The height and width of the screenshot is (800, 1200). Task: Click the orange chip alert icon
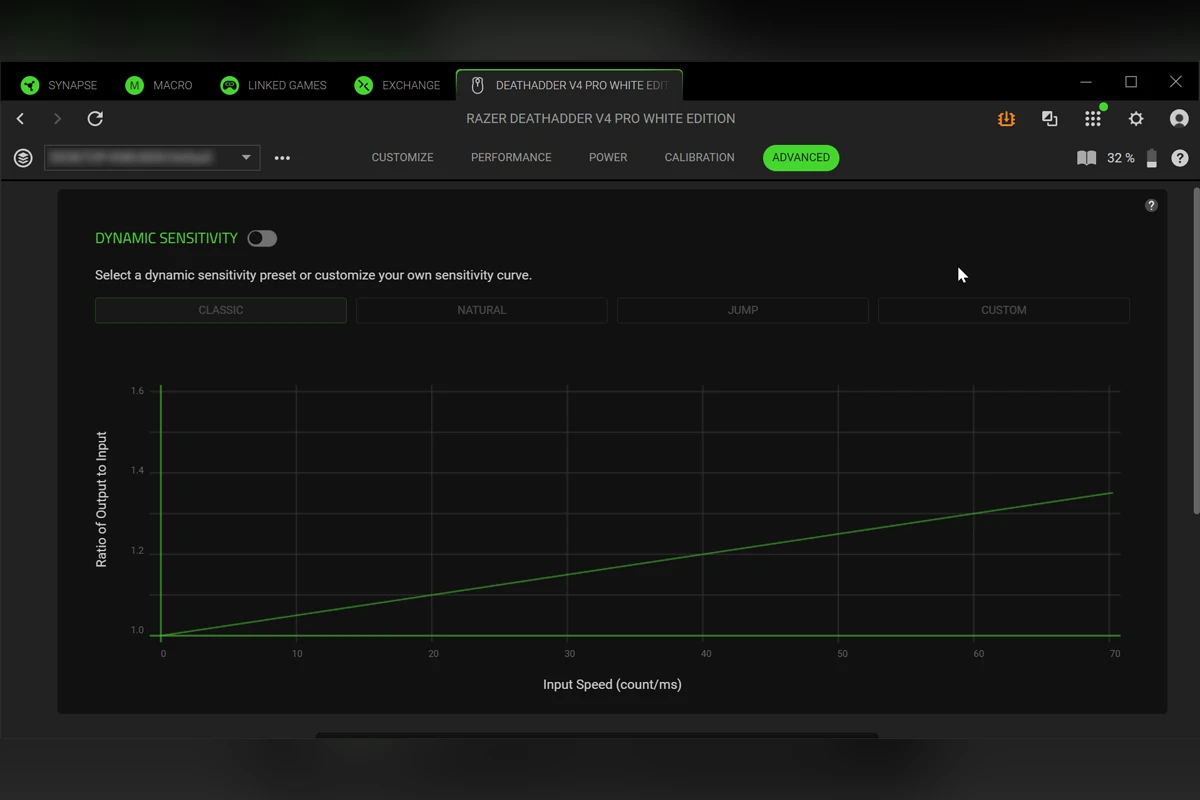(x=1006, y=119)
